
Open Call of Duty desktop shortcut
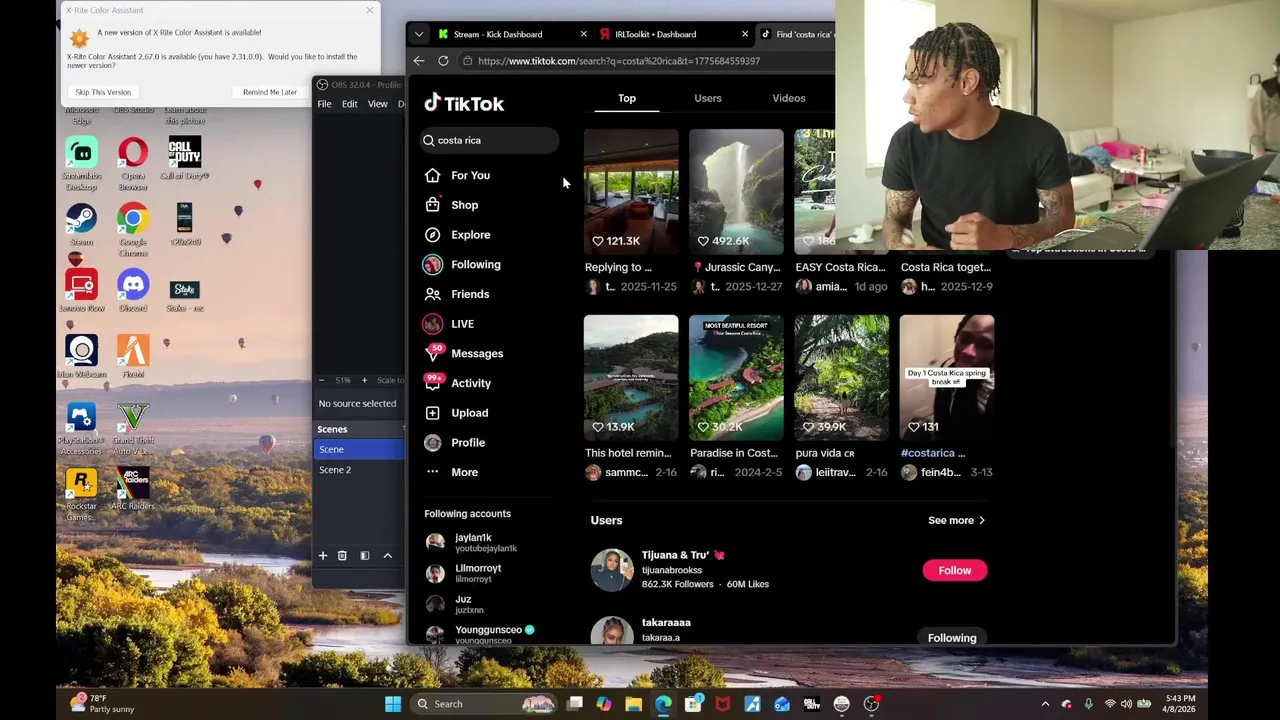(185, 158)
